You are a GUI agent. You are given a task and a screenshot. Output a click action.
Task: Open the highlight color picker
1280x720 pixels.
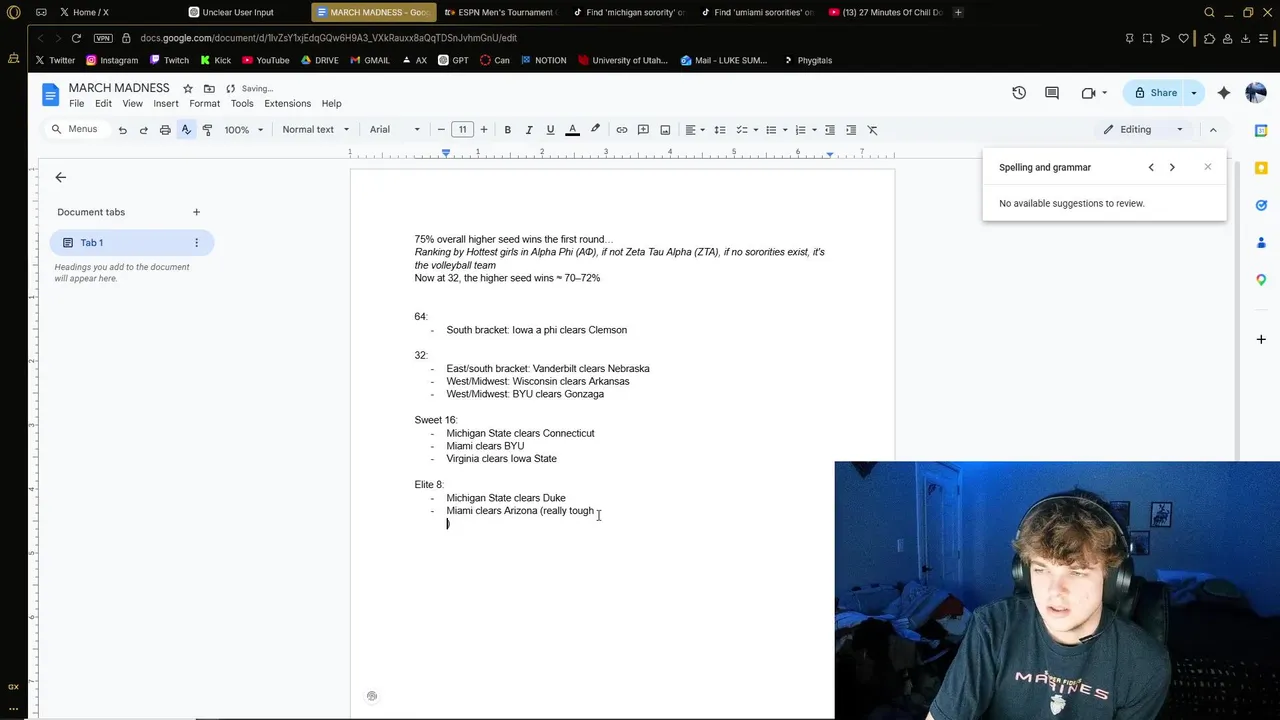point(595,130)
